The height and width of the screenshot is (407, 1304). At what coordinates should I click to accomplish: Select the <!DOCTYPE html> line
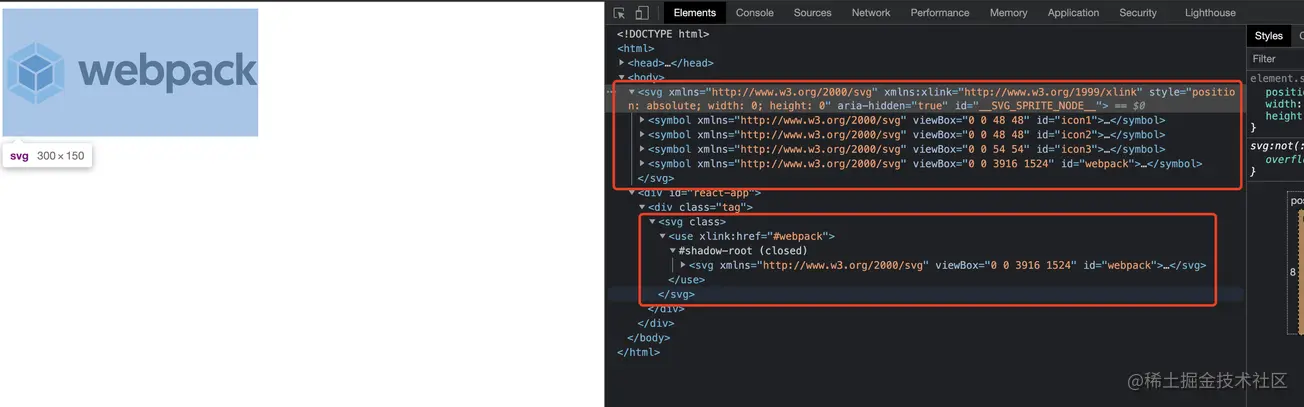click(x=663, y=34)
